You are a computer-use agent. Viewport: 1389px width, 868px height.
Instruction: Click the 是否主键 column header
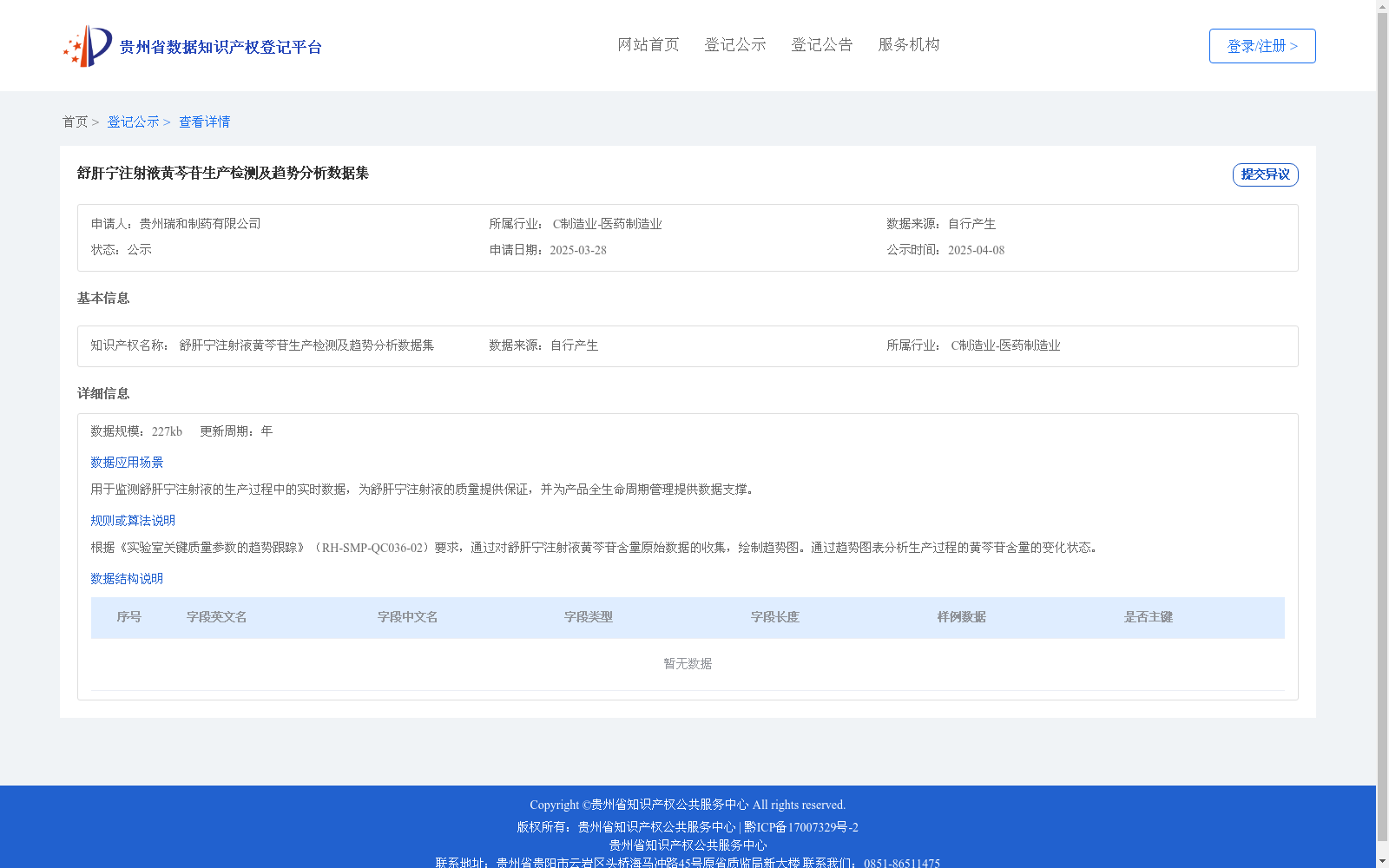click(1149, 617)
